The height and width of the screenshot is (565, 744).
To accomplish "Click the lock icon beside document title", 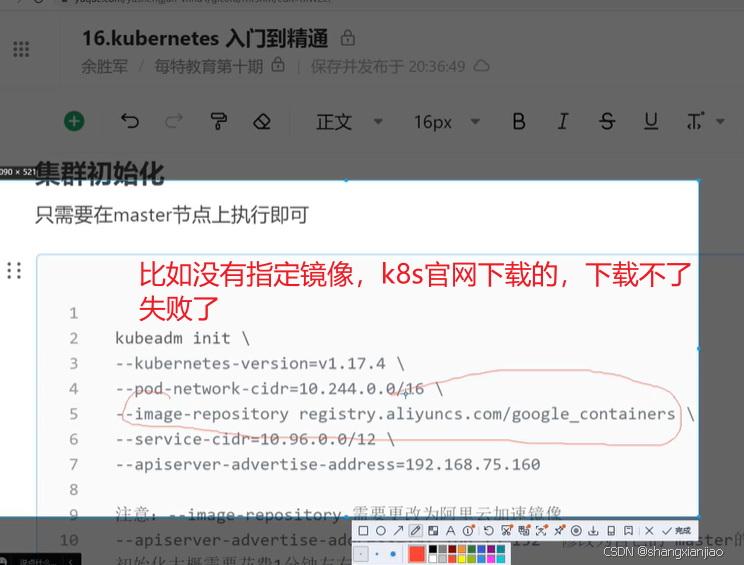I will [348, 38].
